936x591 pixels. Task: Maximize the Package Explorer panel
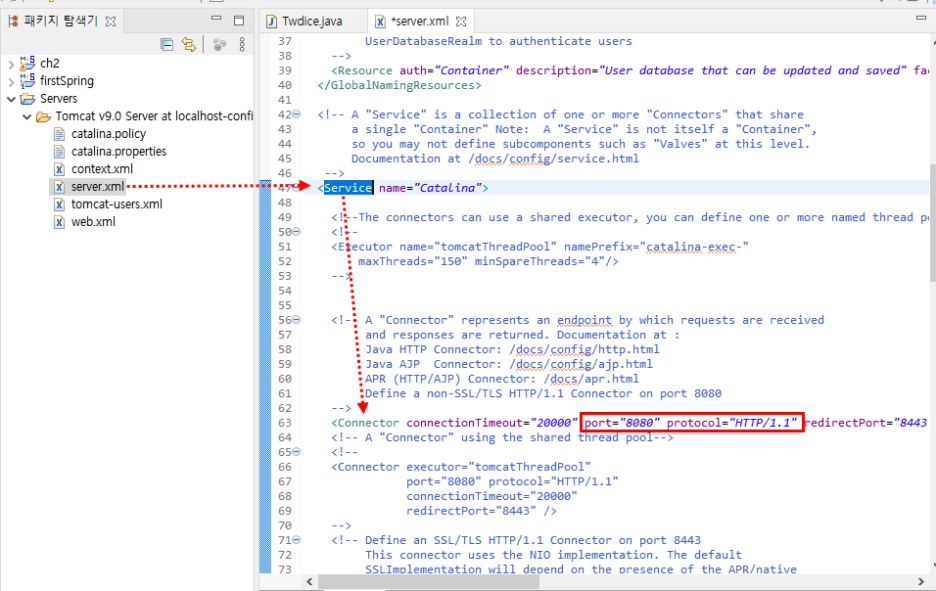click(x=239, y=20)
